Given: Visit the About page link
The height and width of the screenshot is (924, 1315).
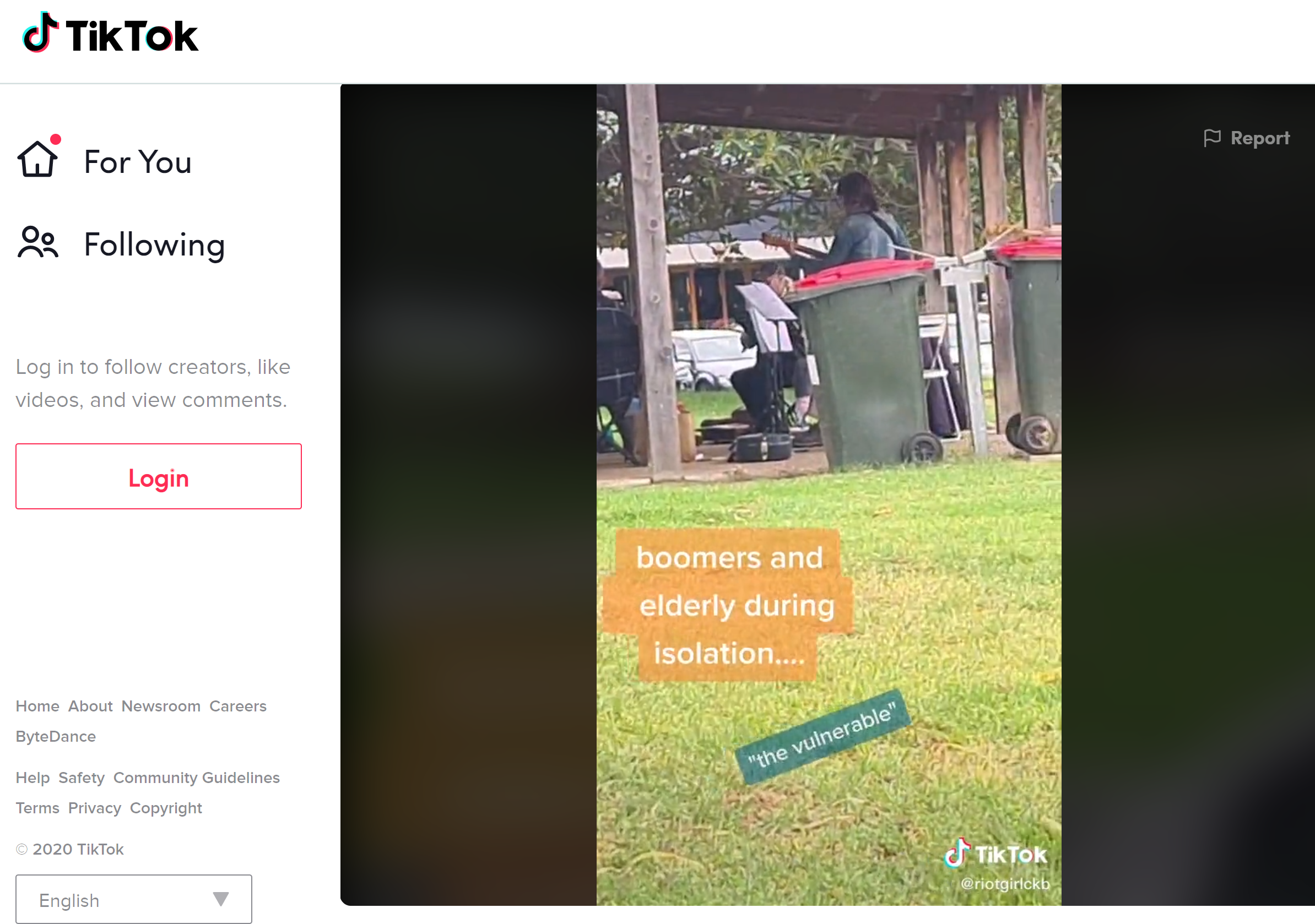Looking at the screenshot, I should [x=90, y=706].
